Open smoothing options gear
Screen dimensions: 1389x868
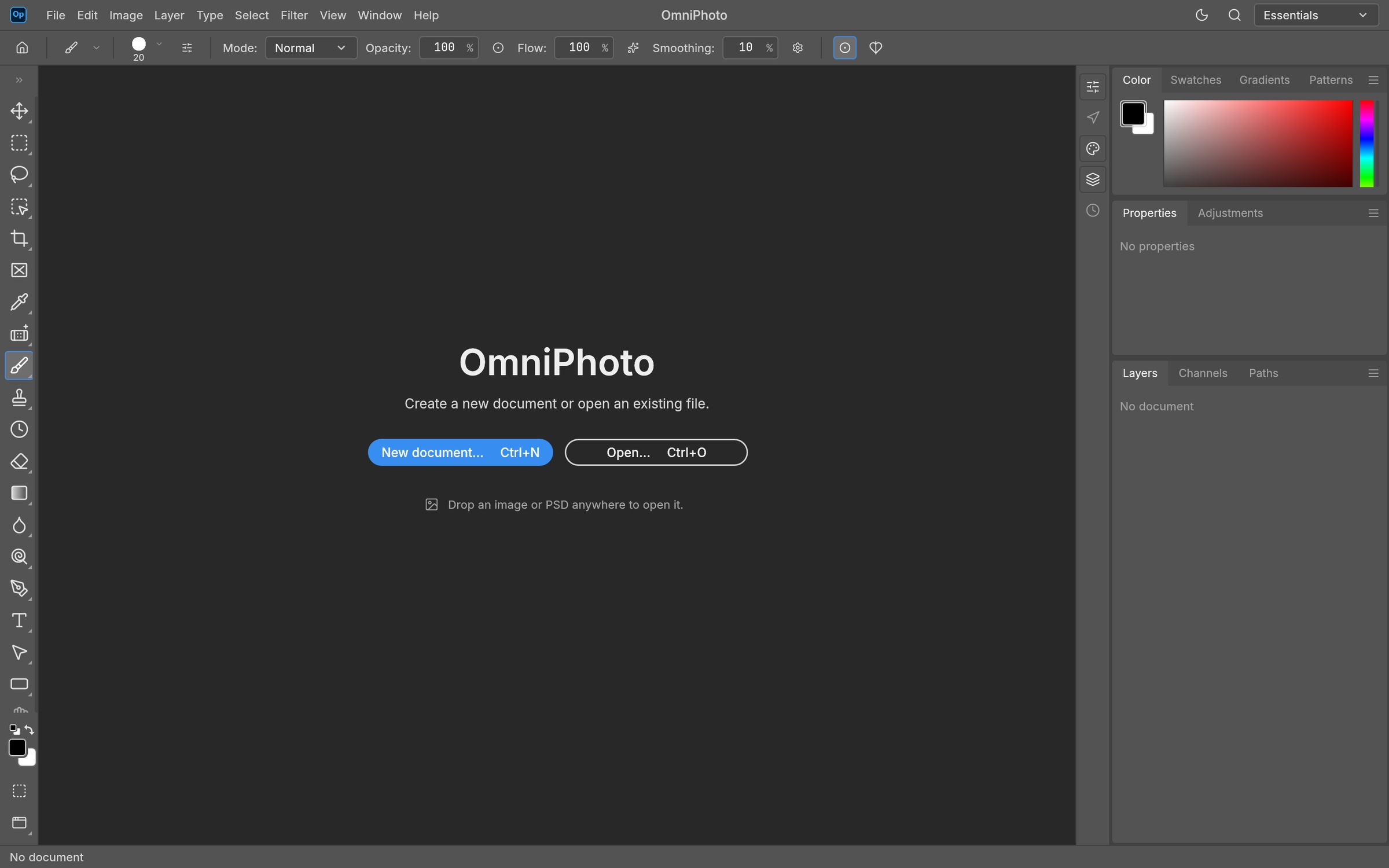(x=798, y=48)
